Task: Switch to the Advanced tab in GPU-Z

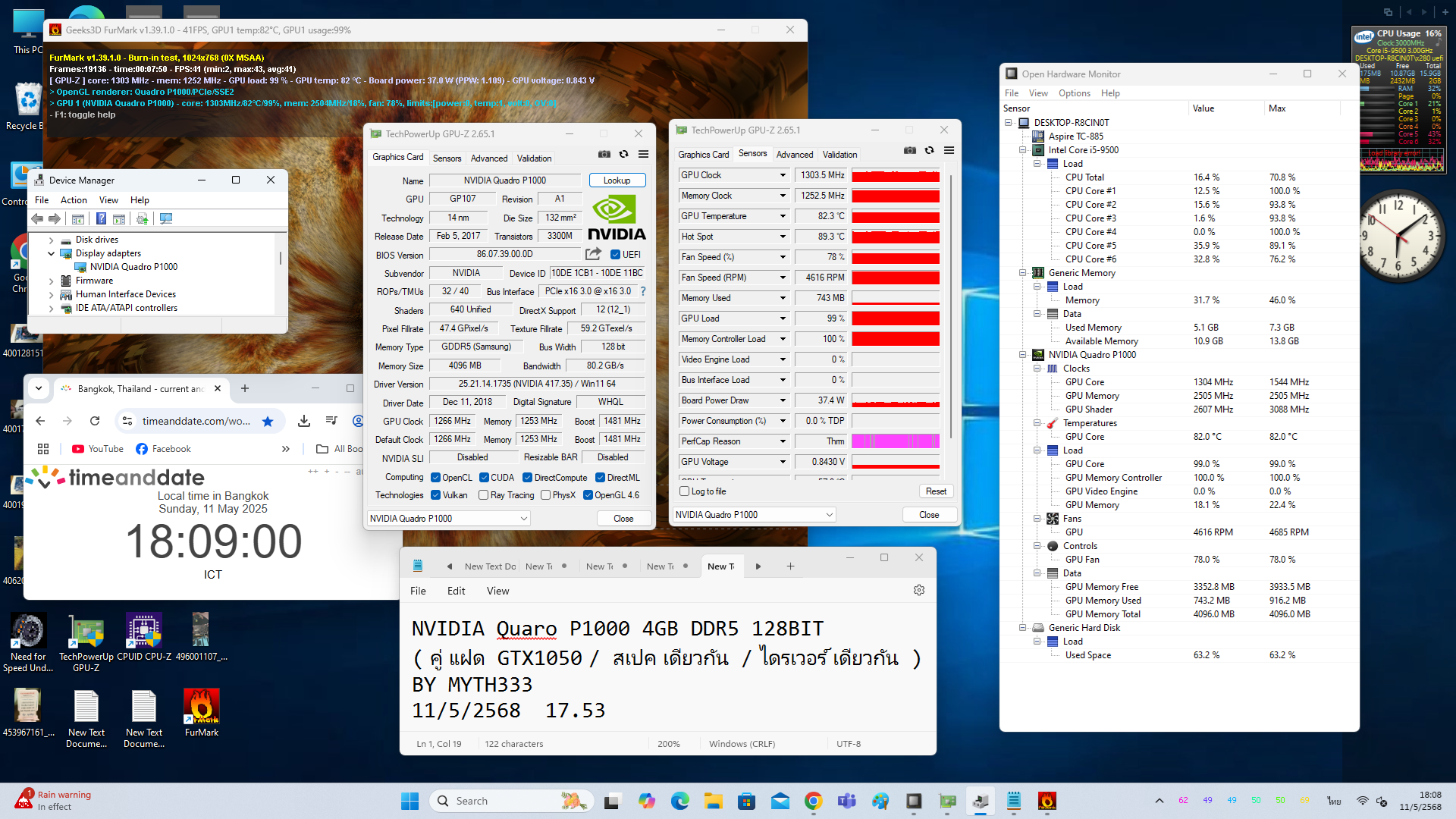Action: pyautogui.click(x=488, y=158)
